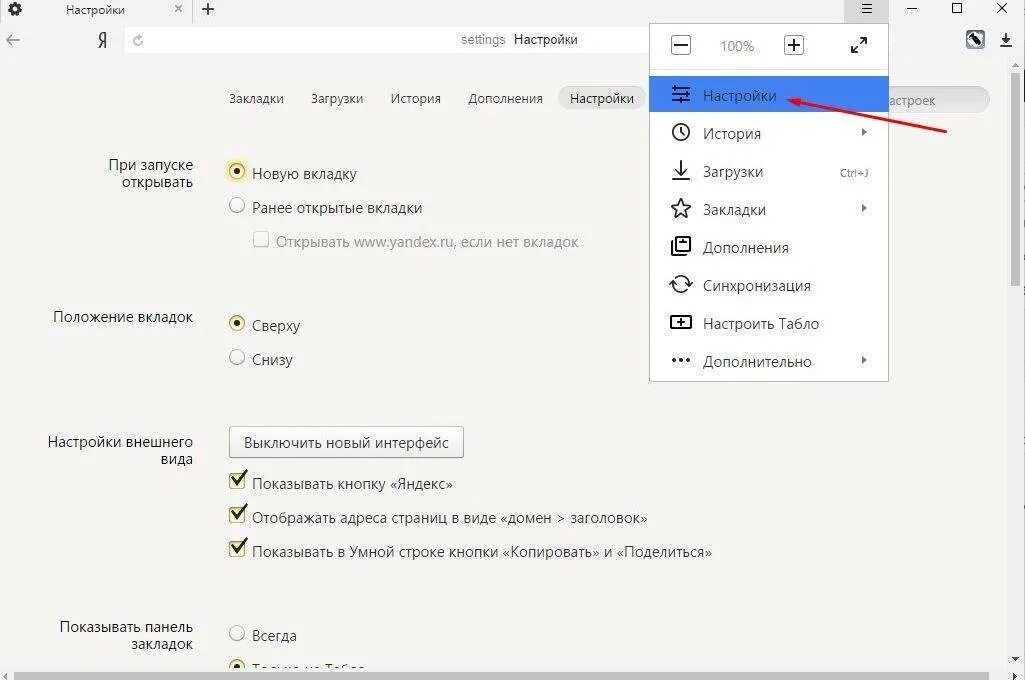Click the scrollbar down arrow
The height and width of the screenshot is (680, 1025).
1015,659
